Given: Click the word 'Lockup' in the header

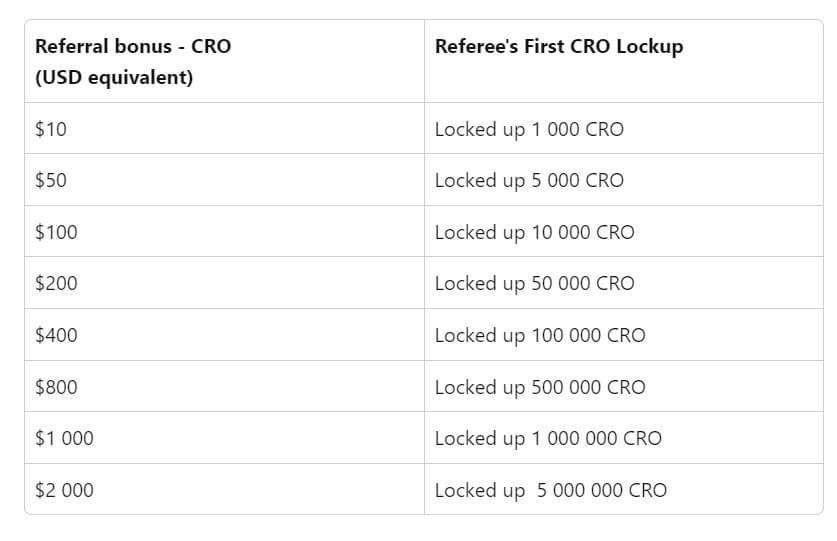Looking at the screenshot, I should coord(649,47).
